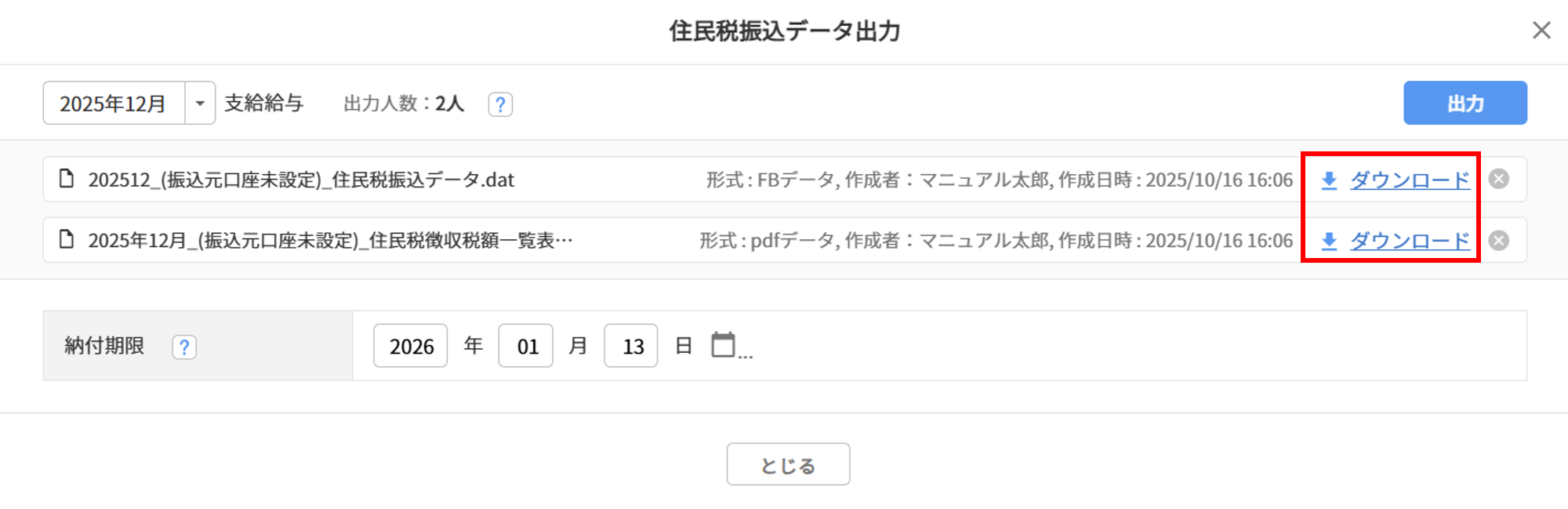1568x509 pixels.
Task: Click the download arrow icon for the pdf data file
Action: click(x=1329, y=241)
